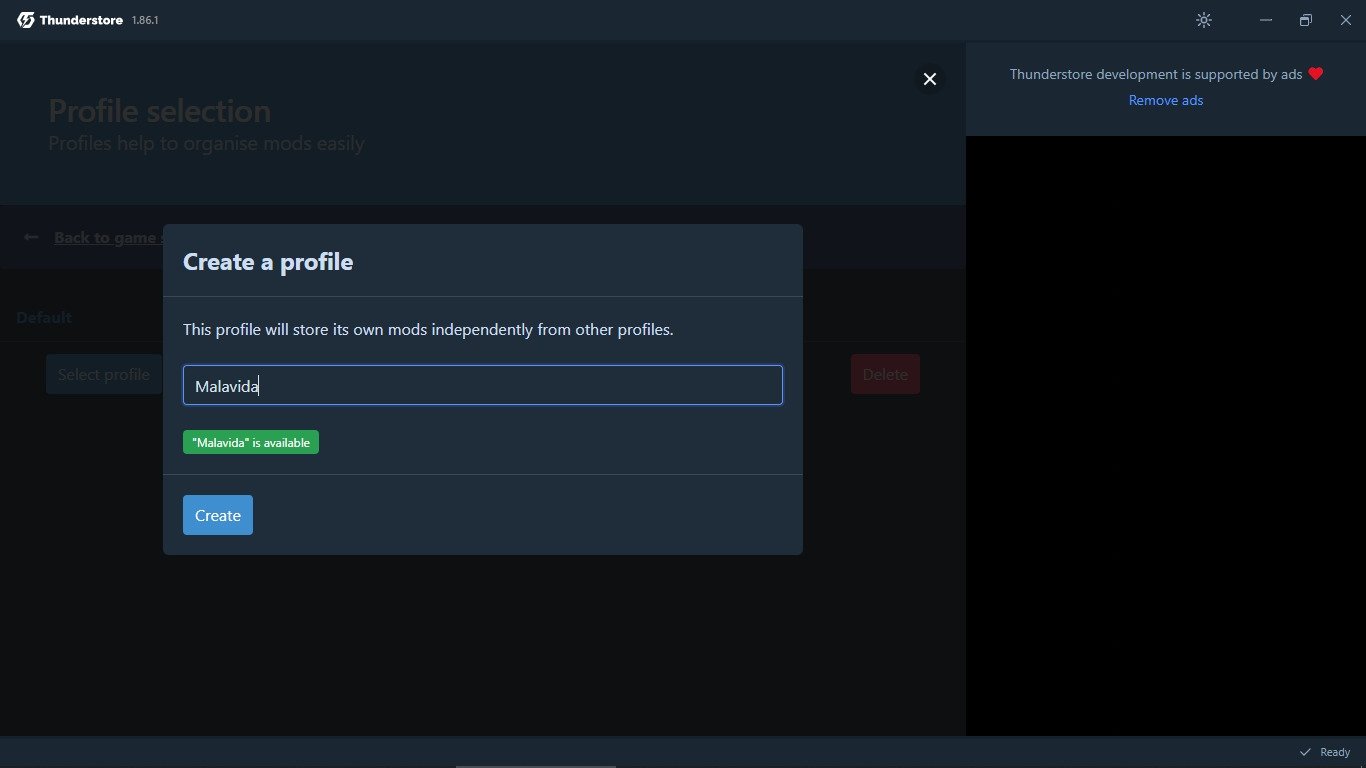
Task: Click the text about storing mods independently
Action: [x=428, y=329]
